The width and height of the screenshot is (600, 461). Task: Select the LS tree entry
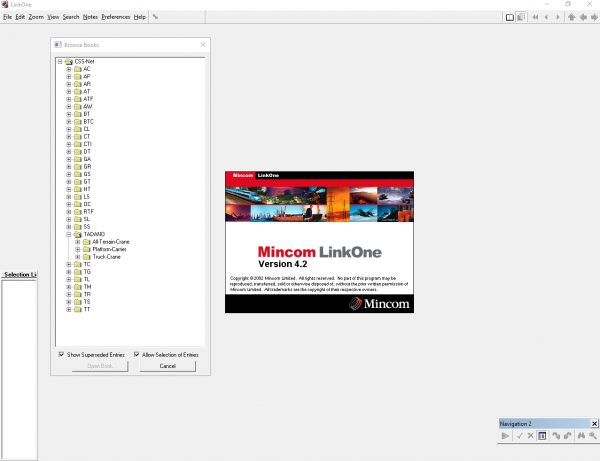point(87,197)
